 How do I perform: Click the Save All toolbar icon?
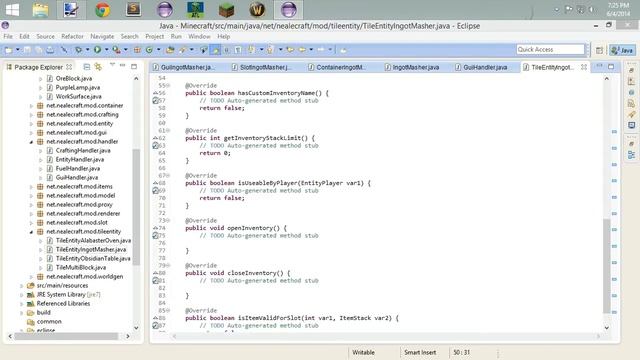(x=38, y=50)
